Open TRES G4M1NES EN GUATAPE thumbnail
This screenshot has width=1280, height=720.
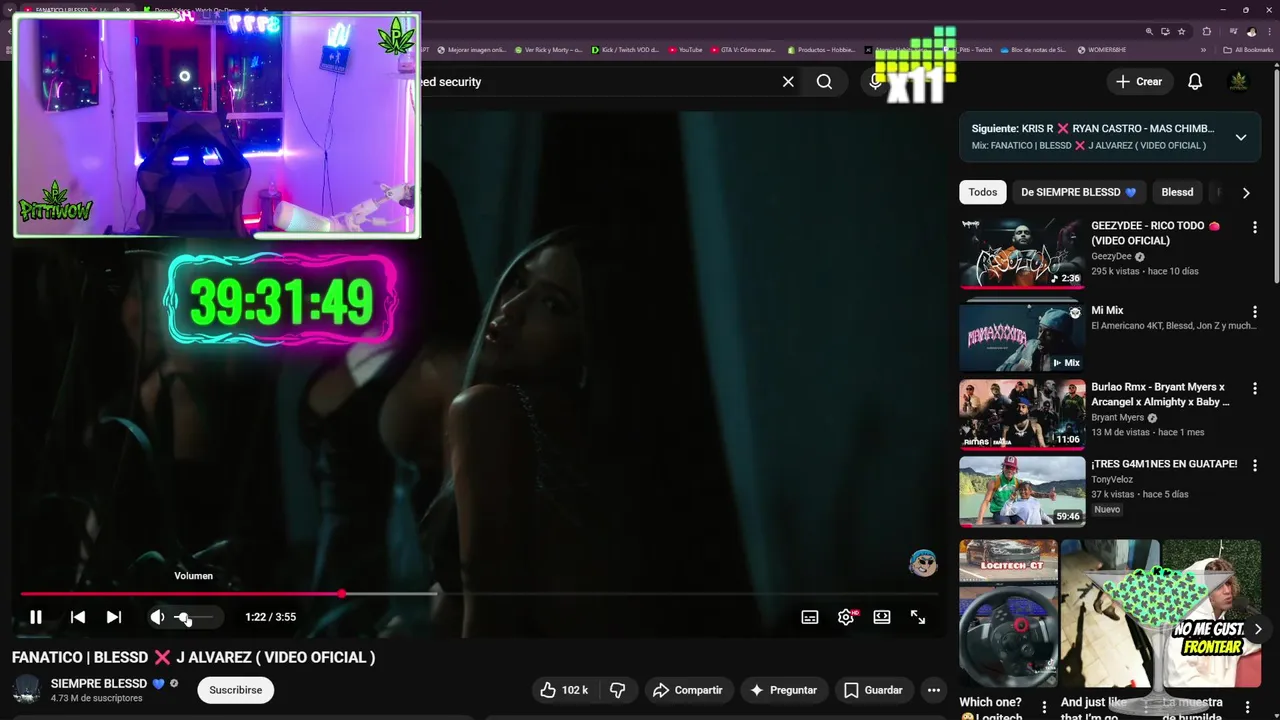click(1022, 491)
